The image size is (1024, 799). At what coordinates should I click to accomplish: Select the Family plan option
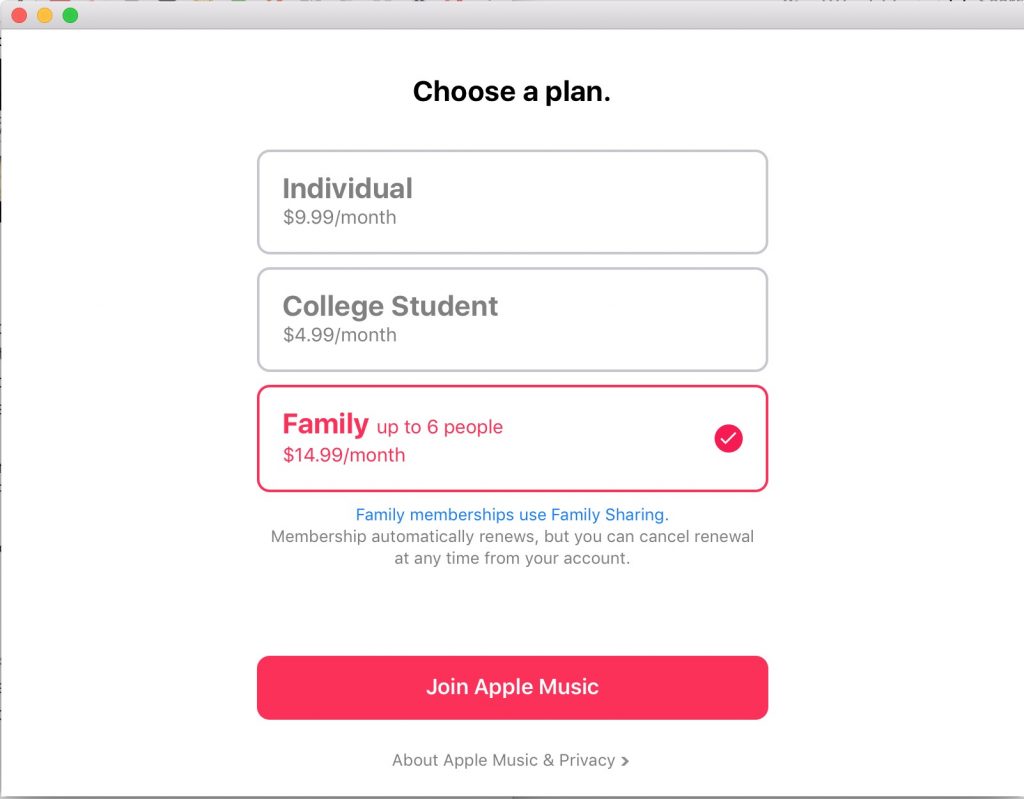pos(512,438)
